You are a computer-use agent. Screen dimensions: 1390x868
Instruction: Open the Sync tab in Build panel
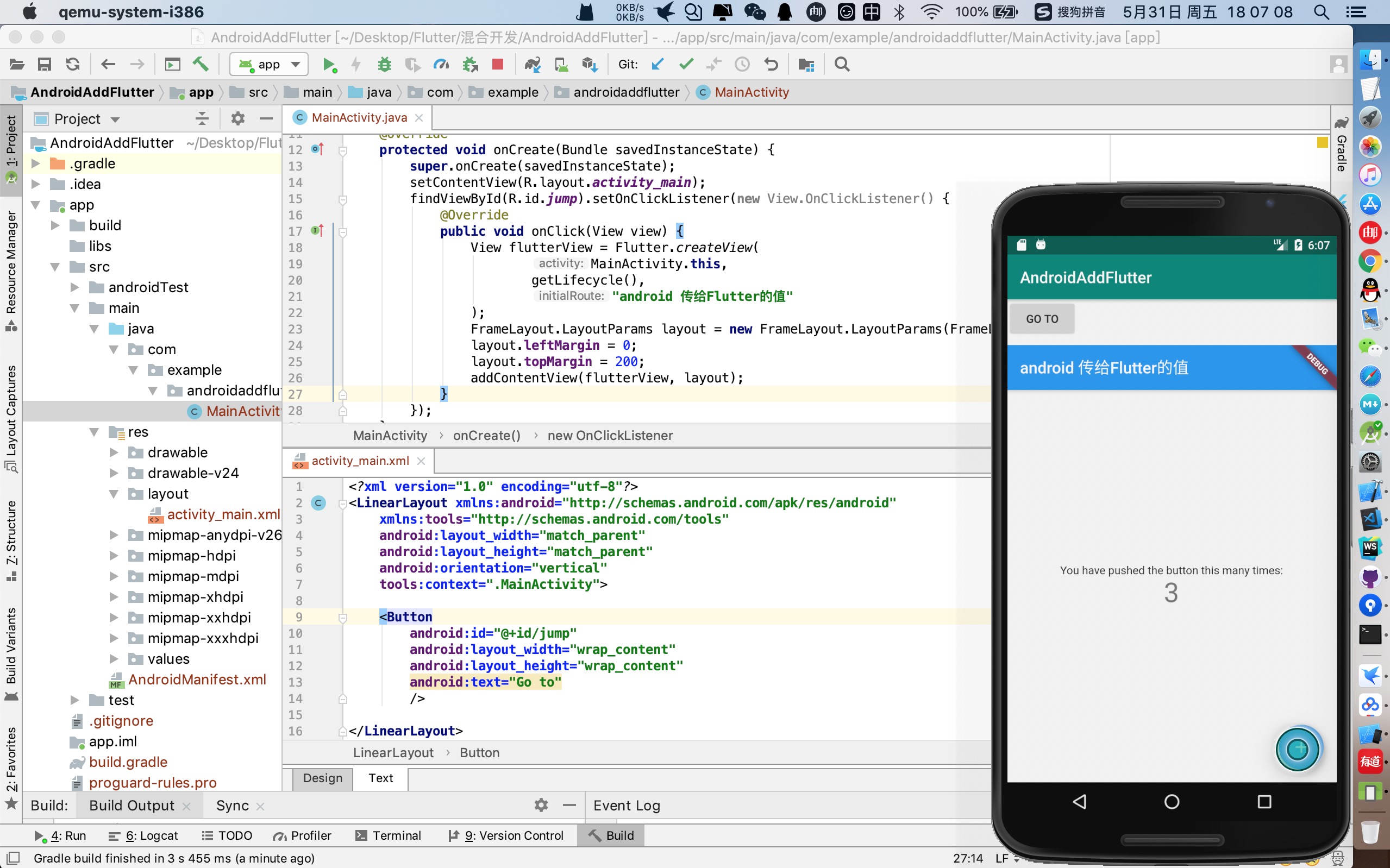[233, 806]
